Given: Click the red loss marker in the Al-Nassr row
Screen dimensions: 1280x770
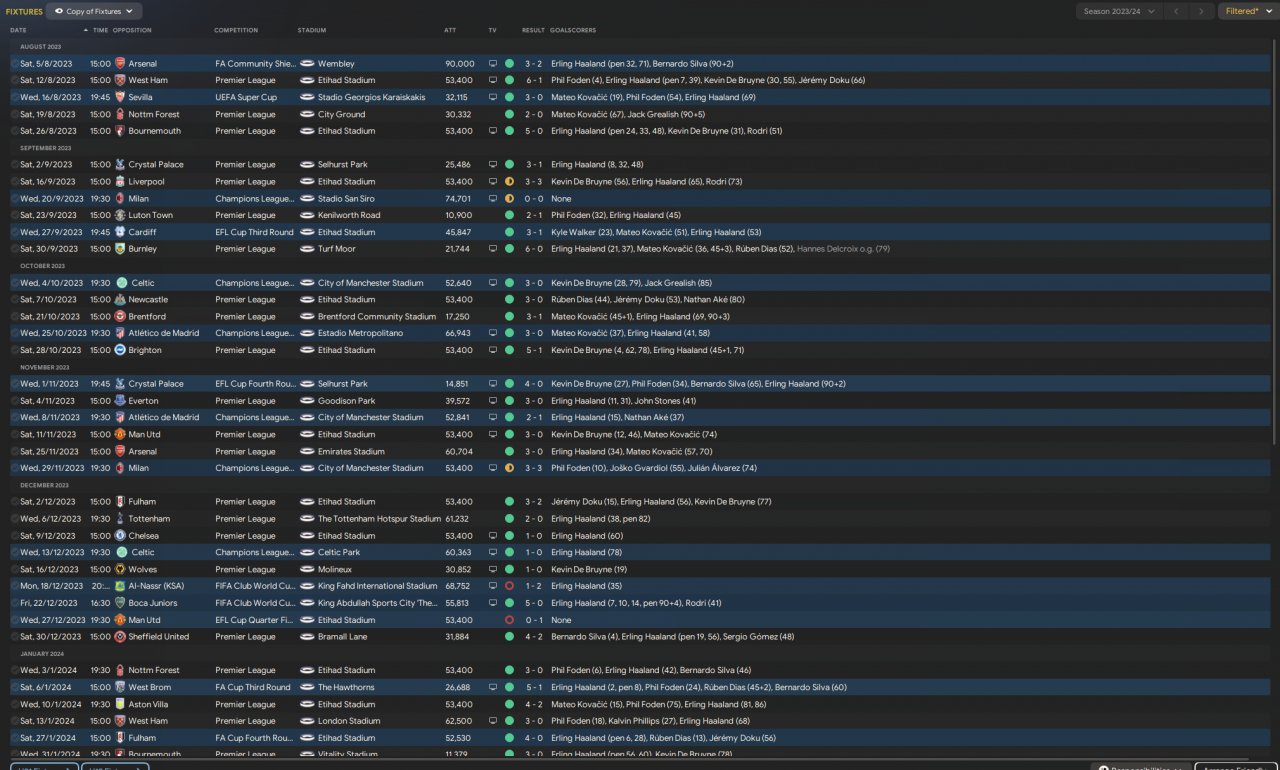Looking at the screenshot, I should pos(509,586).
